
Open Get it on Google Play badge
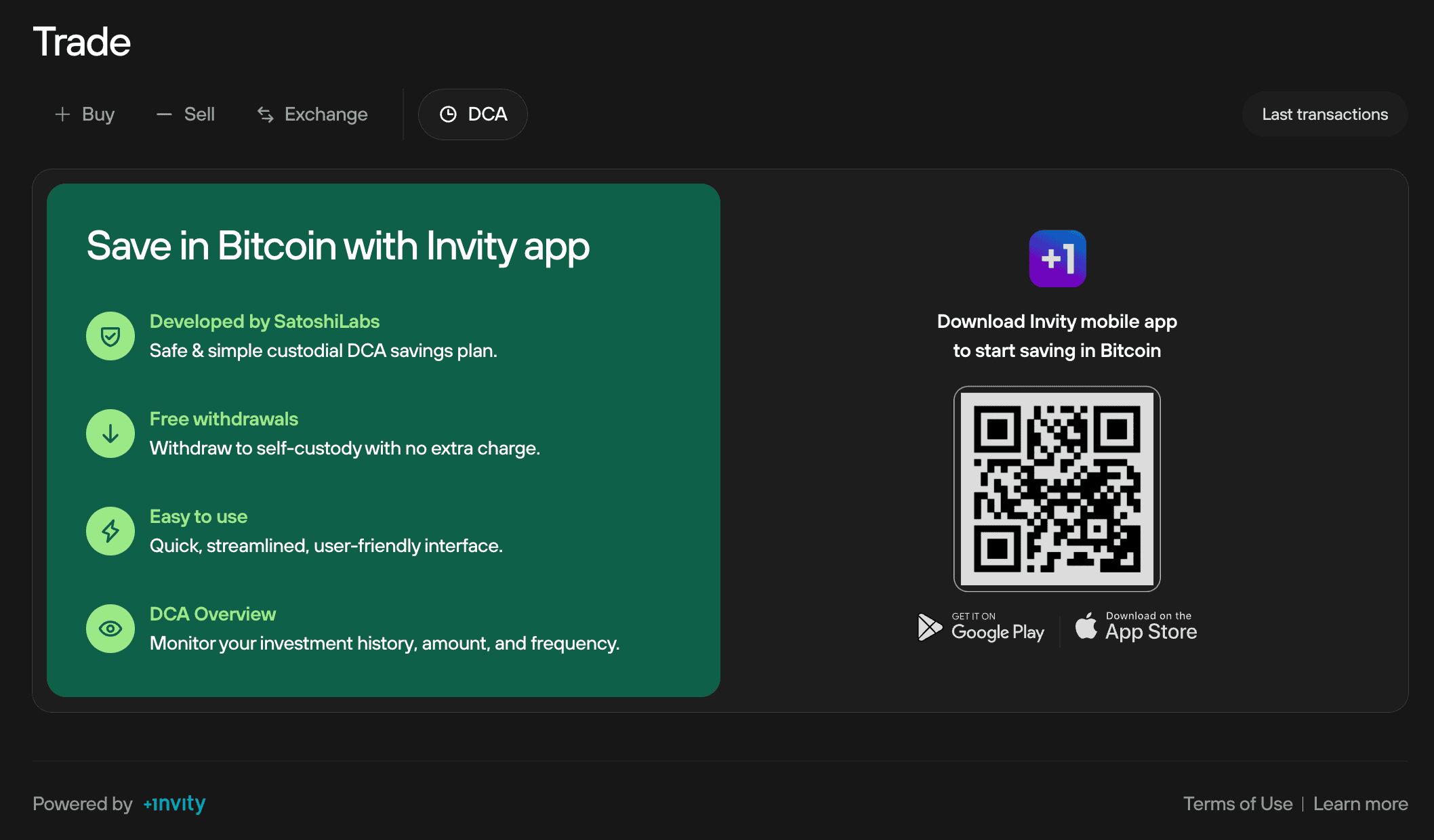point(981,628)
